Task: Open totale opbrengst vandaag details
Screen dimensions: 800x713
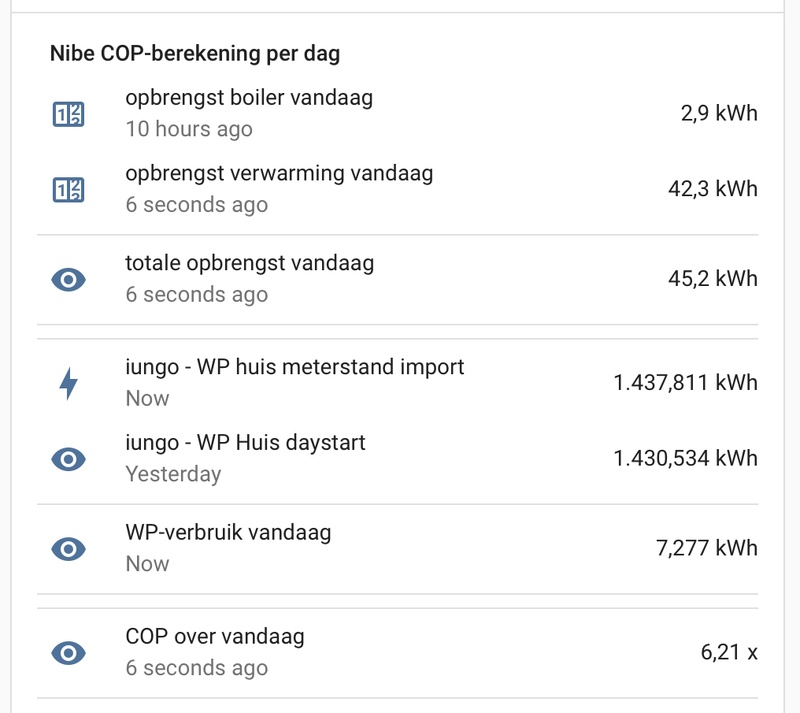Action: point(249,264)
